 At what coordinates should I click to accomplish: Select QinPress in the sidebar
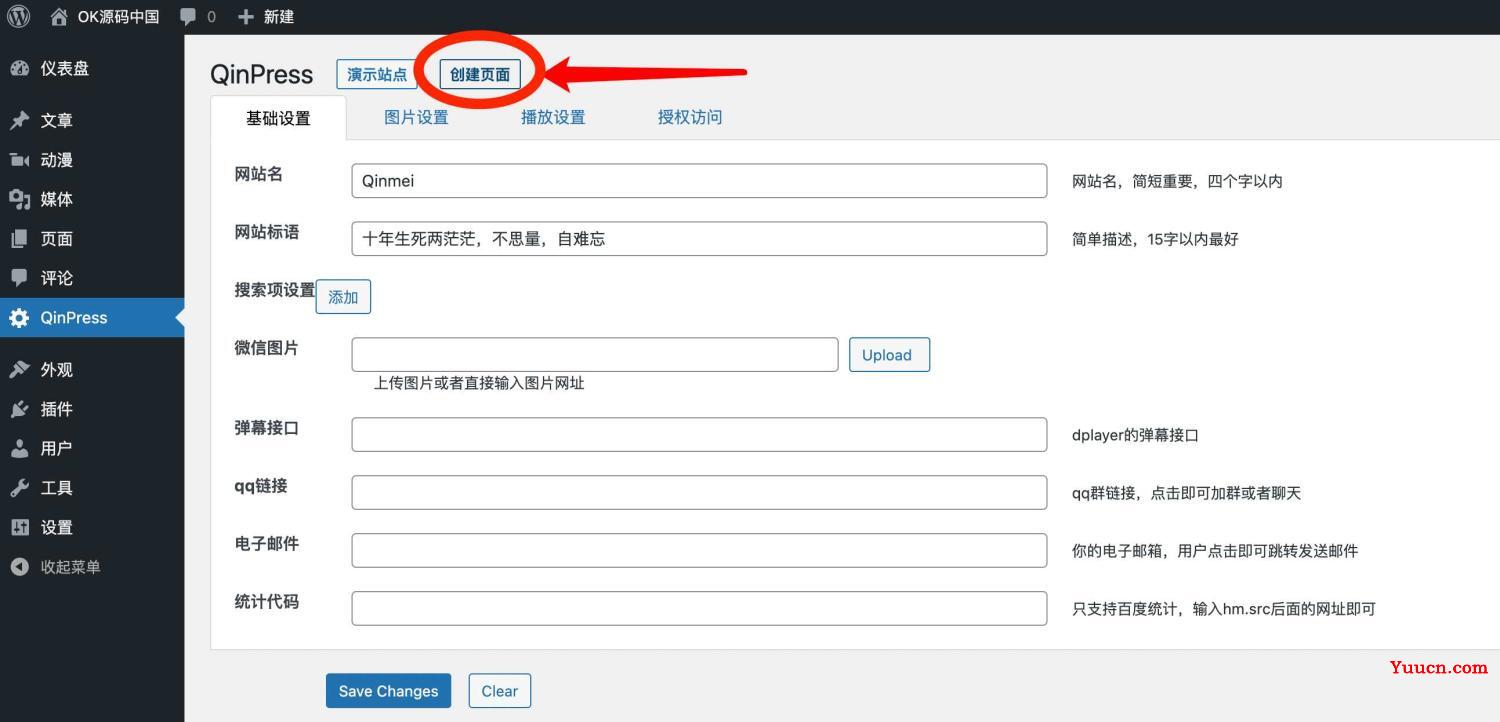tap(92, 318)
